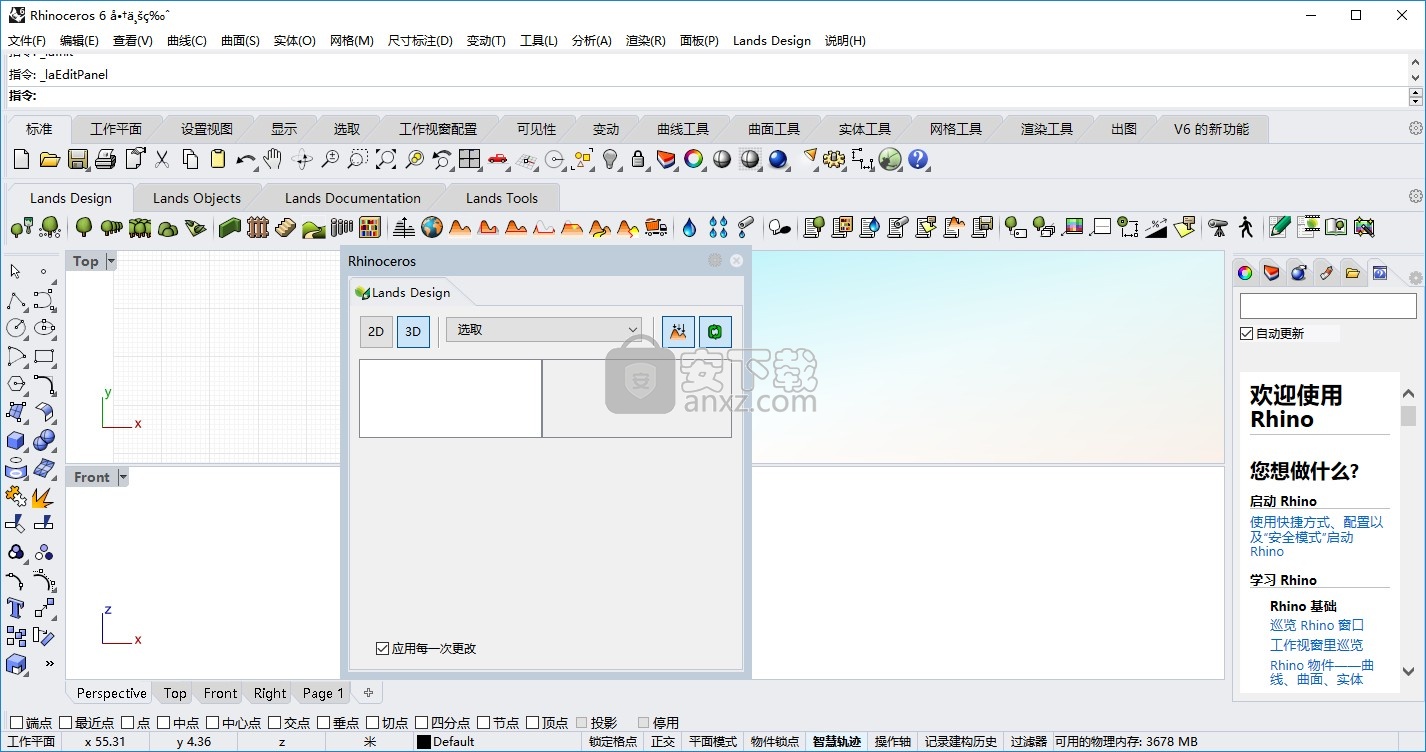Switch to the 曲线工具 toolbar tab

click(x=683, y=129)
